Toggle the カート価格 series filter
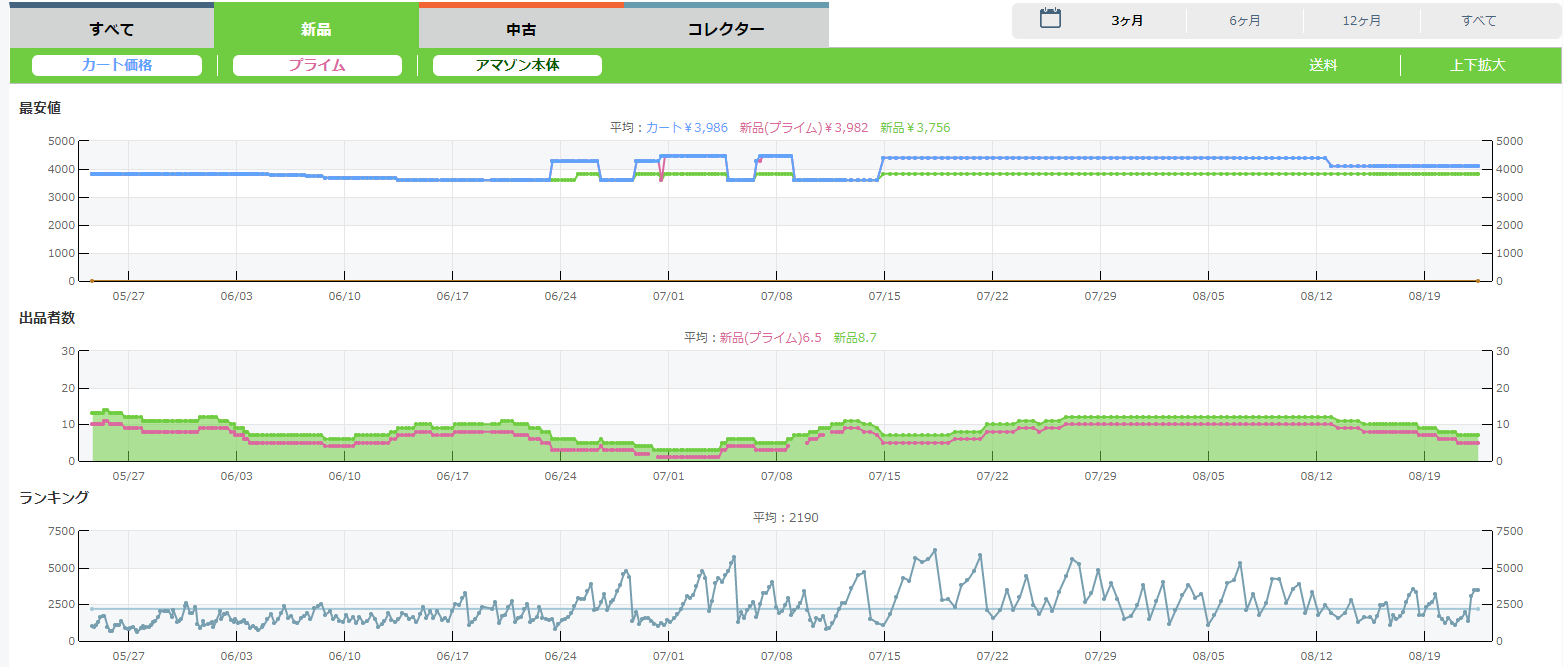The height and width of the screenshot is (667, 1563). [117, 65]
